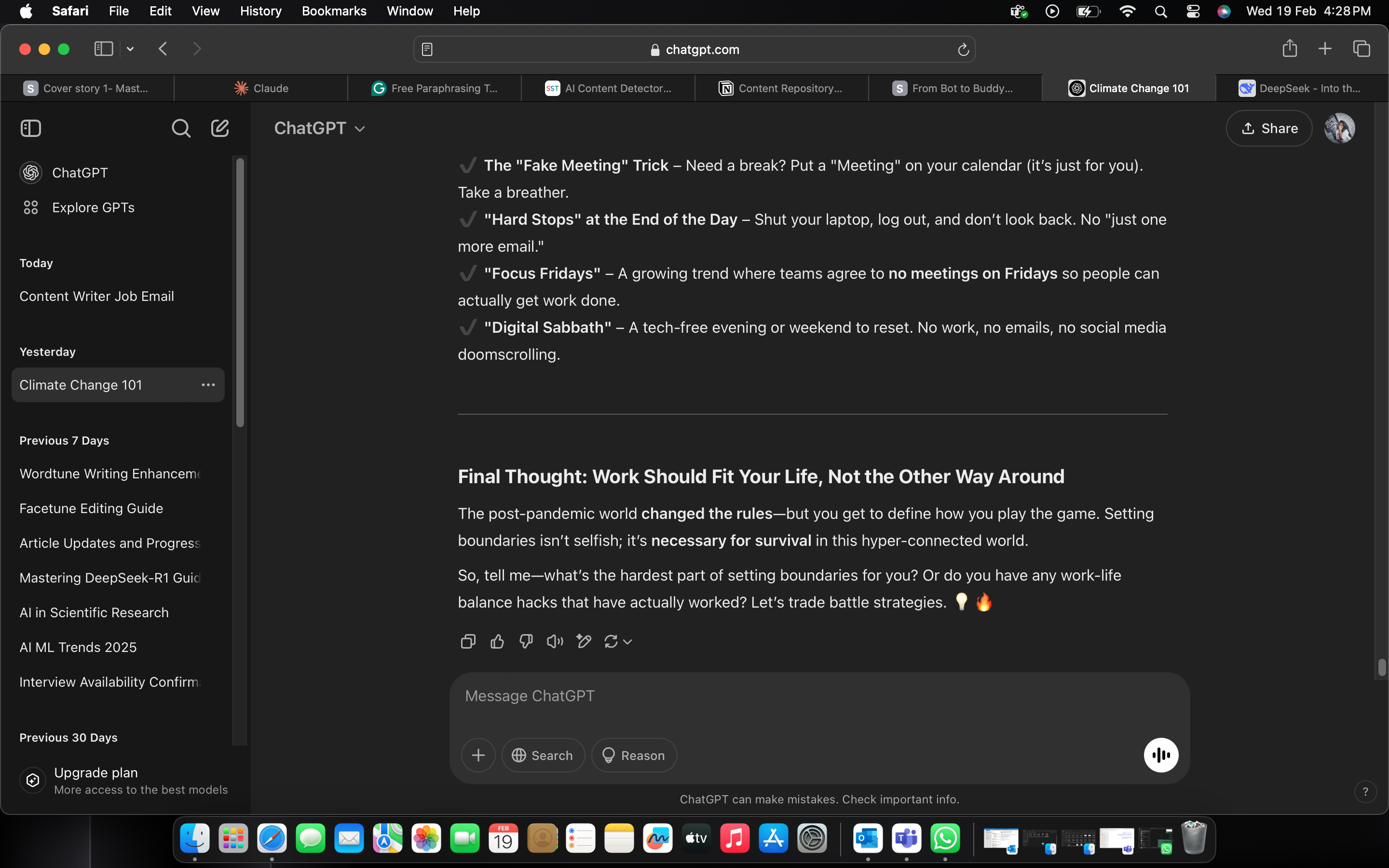The image size is (1389, 868).
Task: Open options dots for Climate Change 101
Action: (x=208, y=385)
